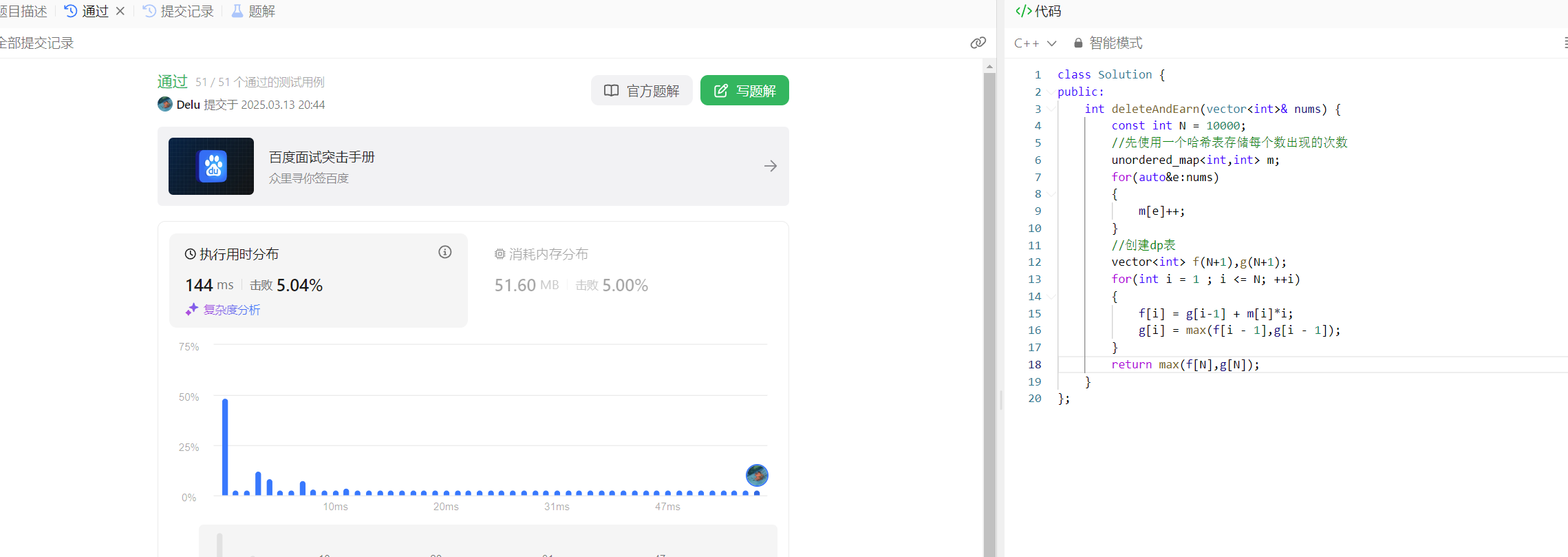Click 'return max(f[N],g[N]);' code line
The width and height of the screenshot is (1568, 557).
click(x=1185, y=365)
